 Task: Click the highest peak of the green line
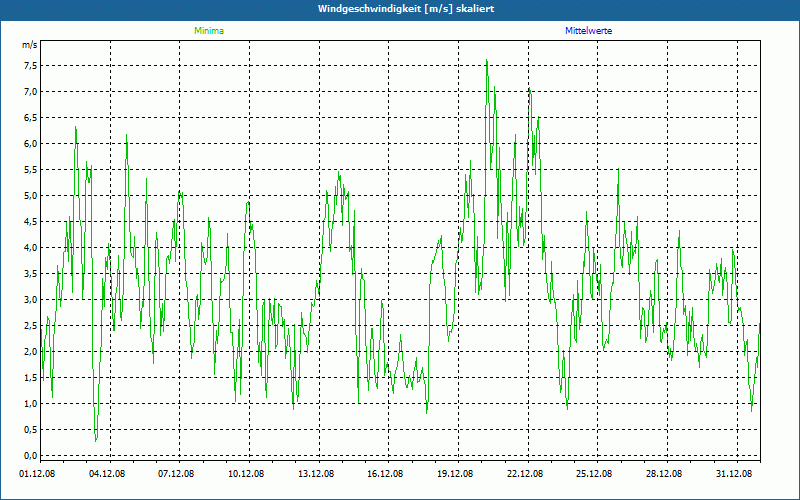(486, 60)
